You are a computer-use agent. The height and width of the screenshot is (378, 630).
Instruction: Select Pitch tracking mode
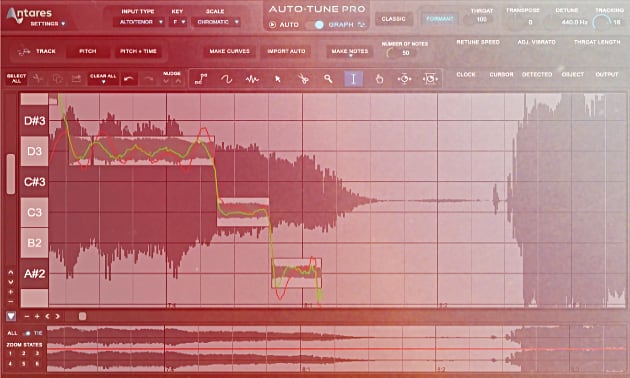pos(88,51)
